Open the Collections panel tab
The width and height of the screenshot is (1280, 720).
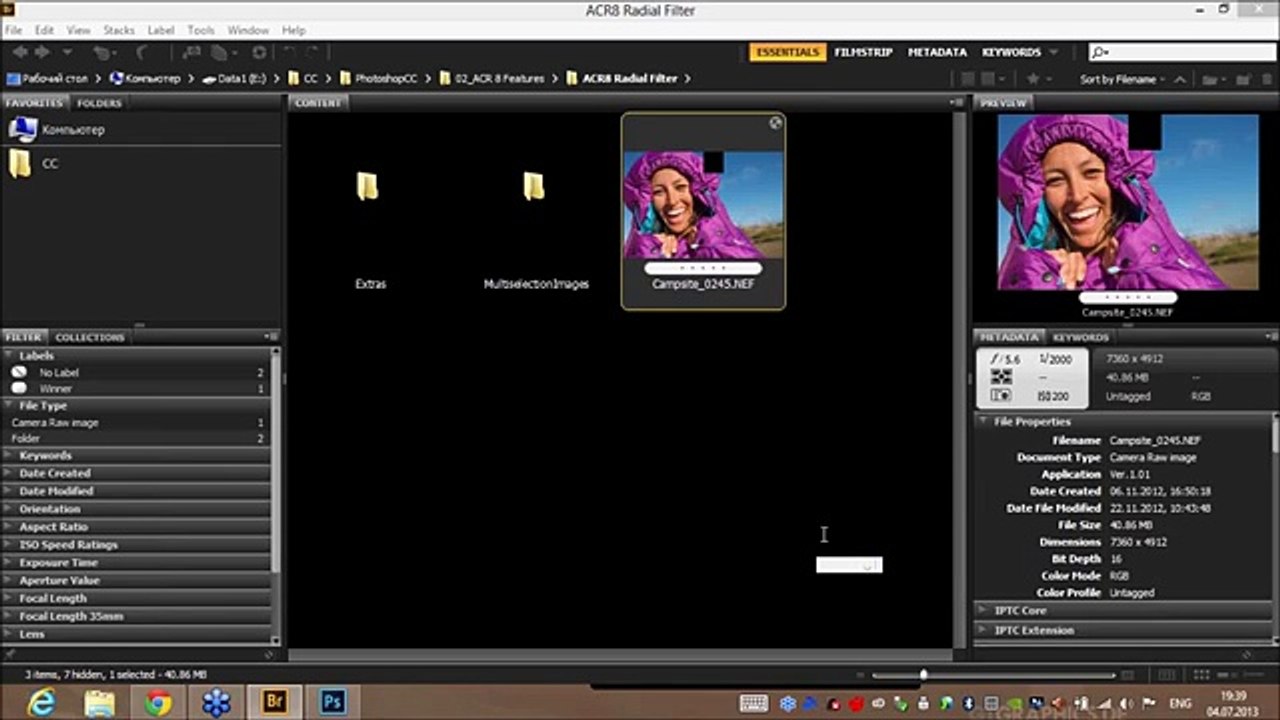90,337
